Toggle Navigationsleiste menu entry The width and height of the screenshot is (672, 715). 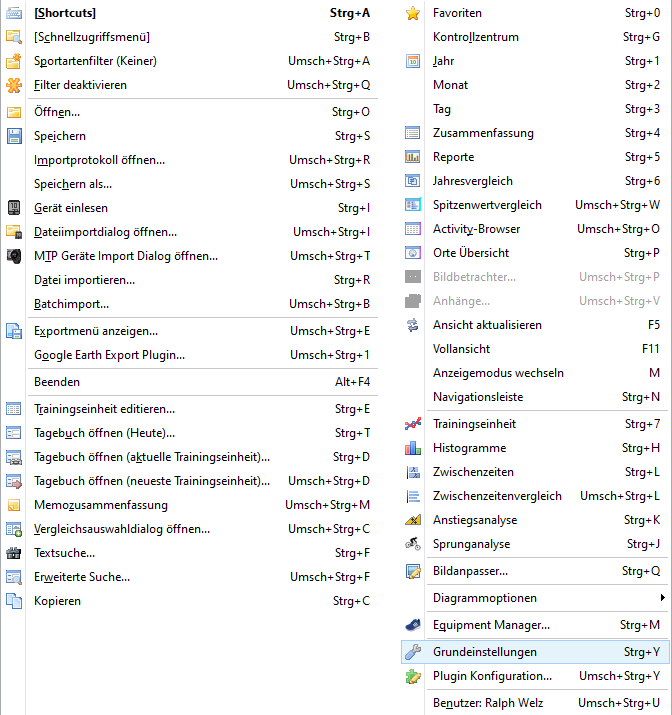tap(535, 397)
